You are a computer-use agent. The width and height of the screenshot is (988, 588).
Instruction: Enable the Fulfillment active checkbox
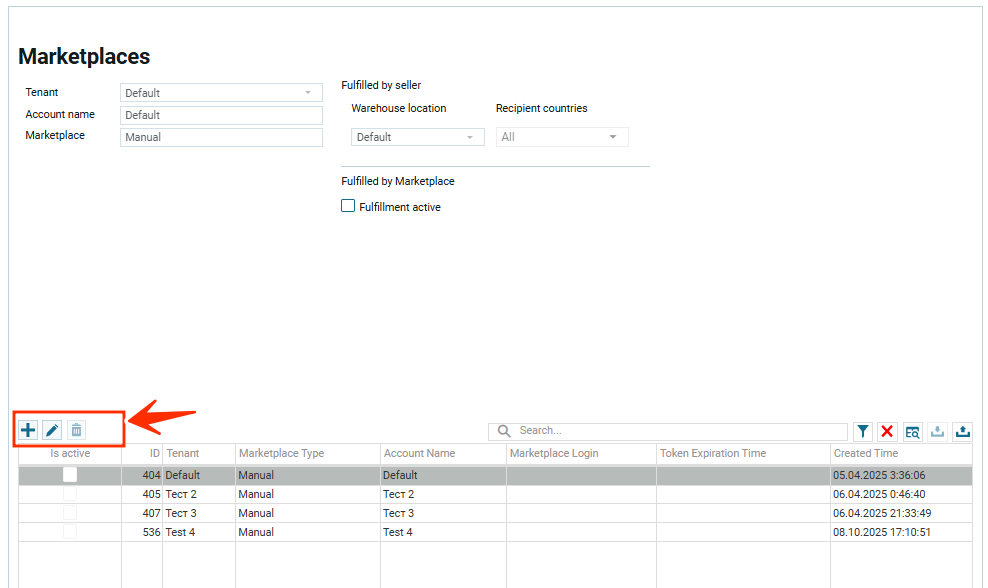point(348,206)
